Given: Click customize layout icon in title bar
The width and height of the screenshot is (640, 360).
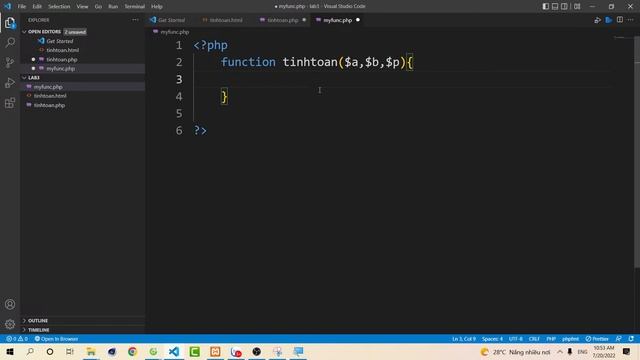Looking at the screenshot, I should (577, 6).
